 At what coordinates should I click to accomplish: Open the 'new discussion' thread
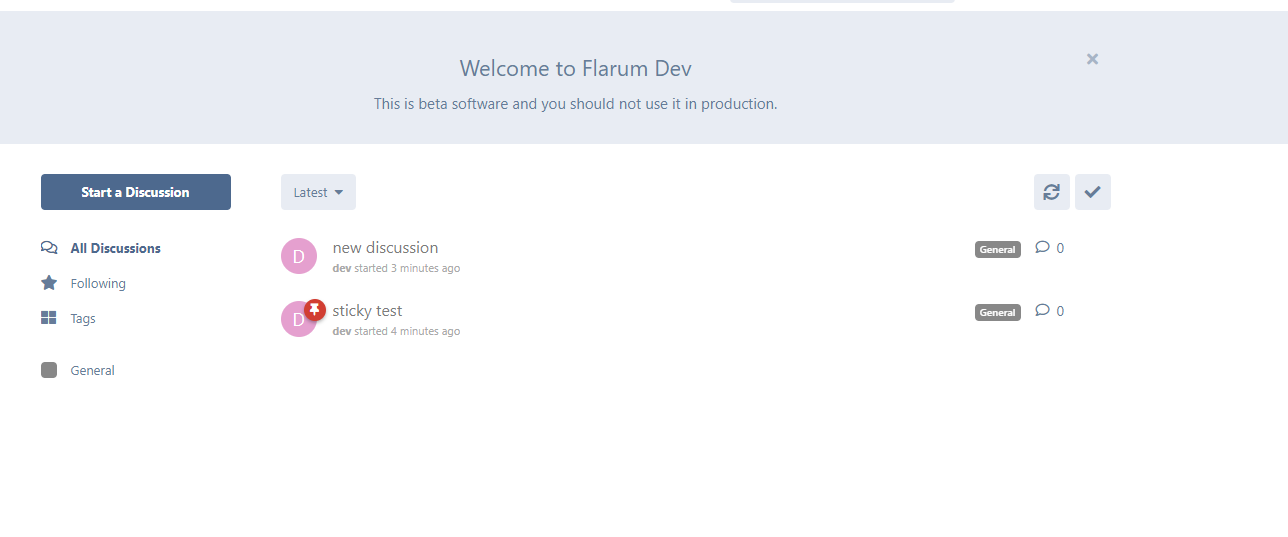tap(385, 248)
